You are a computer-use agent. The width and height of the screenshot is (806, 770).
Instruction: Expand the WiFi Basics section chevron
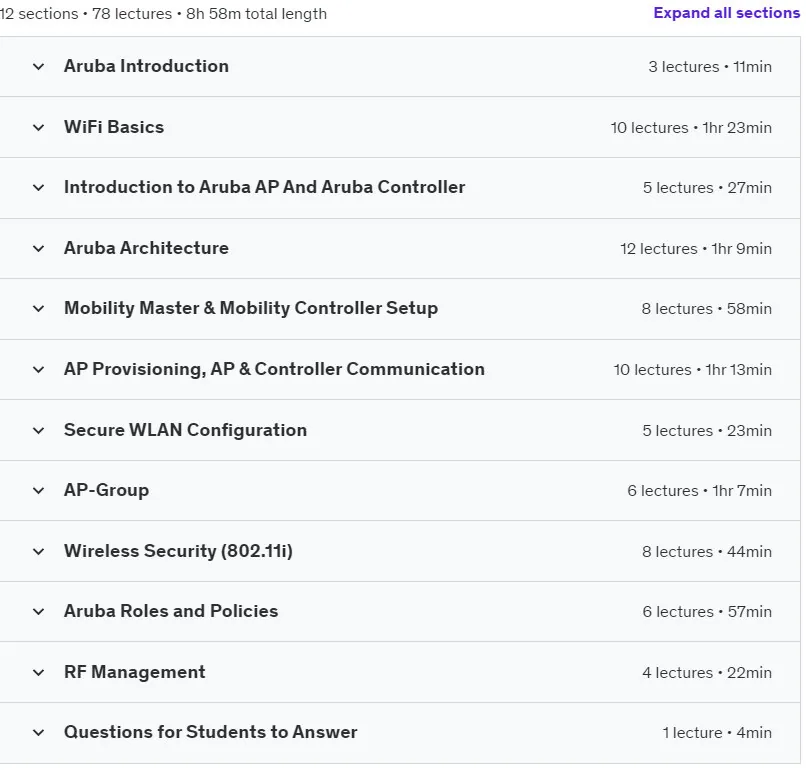pos(39,127)
